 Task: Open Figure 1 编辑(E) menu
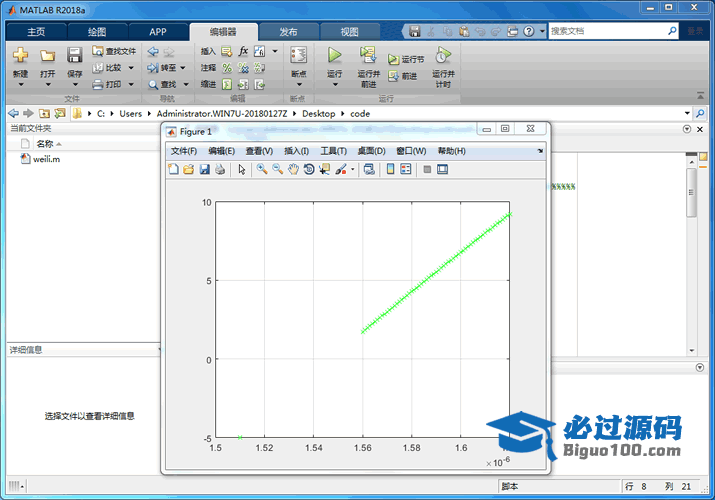pyautogui.click(x=222, y=151)
